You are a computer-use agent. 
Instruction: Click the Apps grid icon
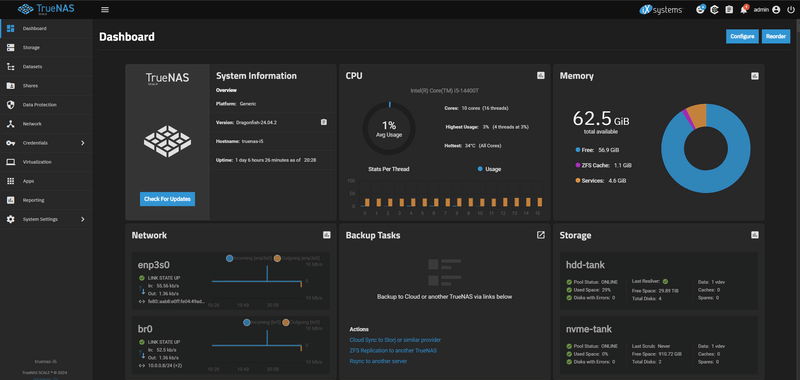[x=11, y=181]
